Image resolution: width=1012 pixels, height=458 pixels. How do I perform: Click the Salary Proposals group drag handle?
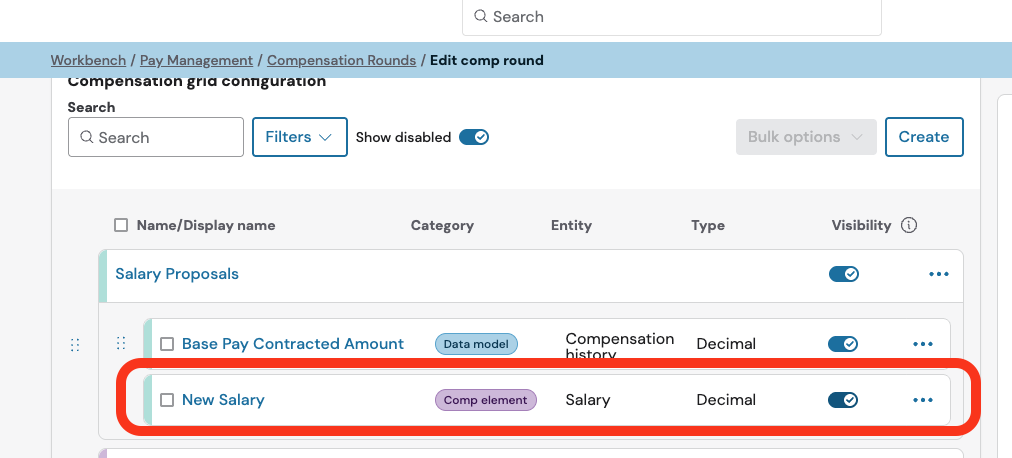(75, 344)
